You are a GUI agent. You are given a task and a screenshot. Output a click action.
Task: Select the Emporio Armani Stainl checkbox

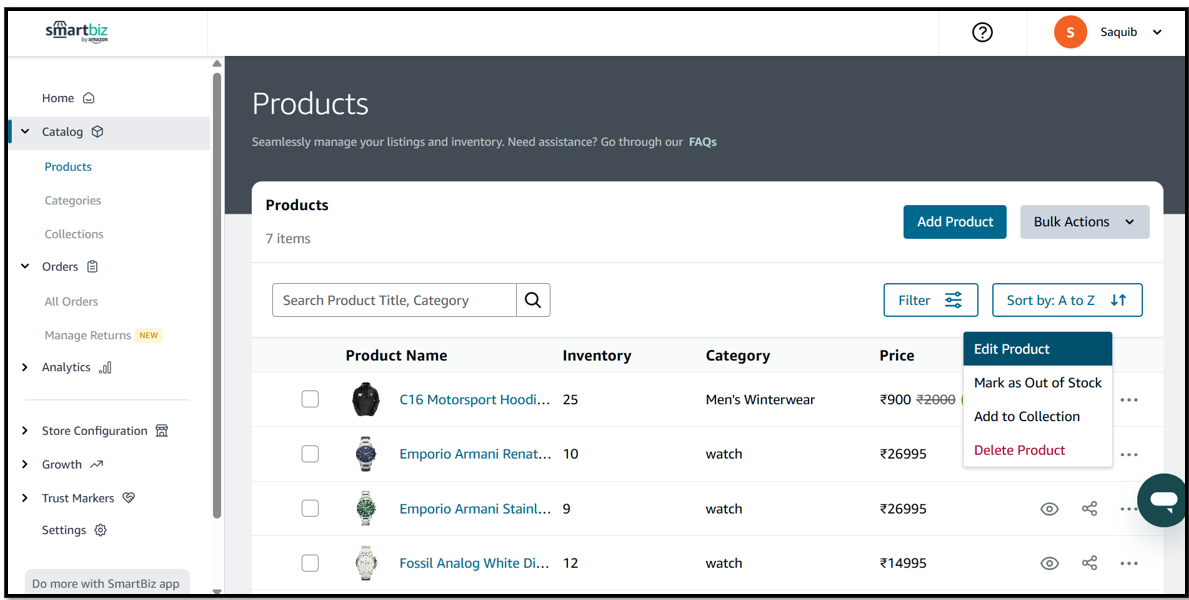point(310,508)
